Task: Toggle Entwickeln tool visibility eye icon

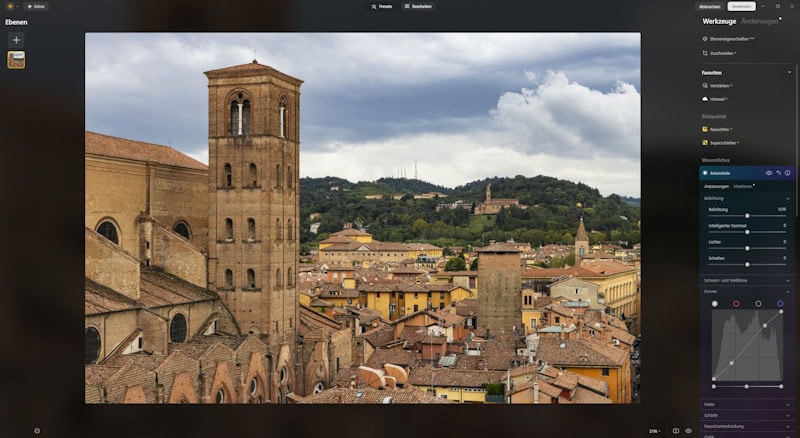Action: coord(768,173)
